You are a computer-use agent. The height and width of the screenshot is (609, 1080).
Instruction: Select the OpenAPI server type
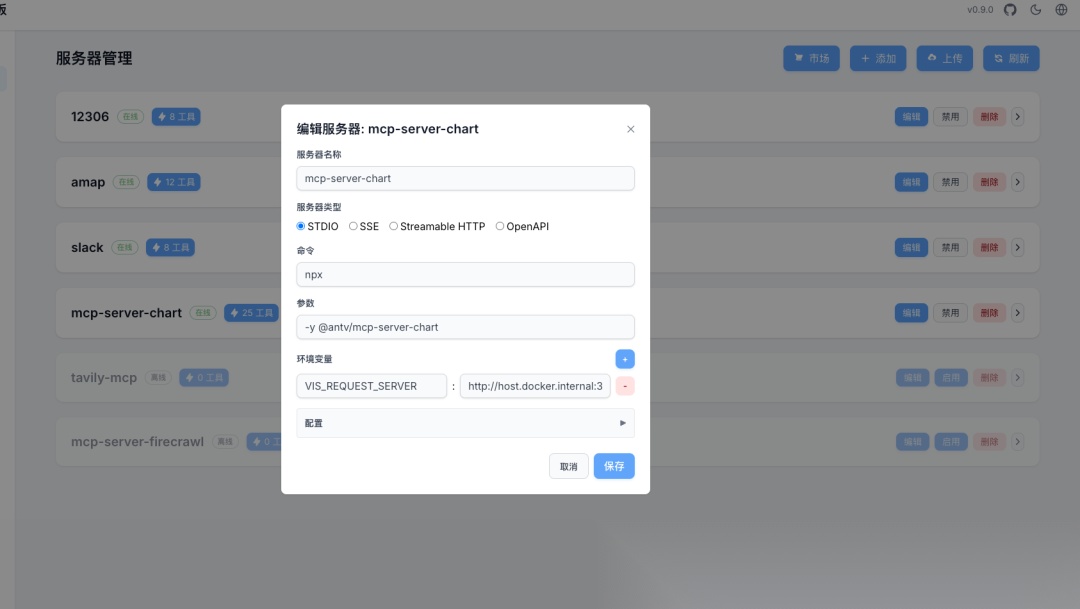[x=499, y=226]
